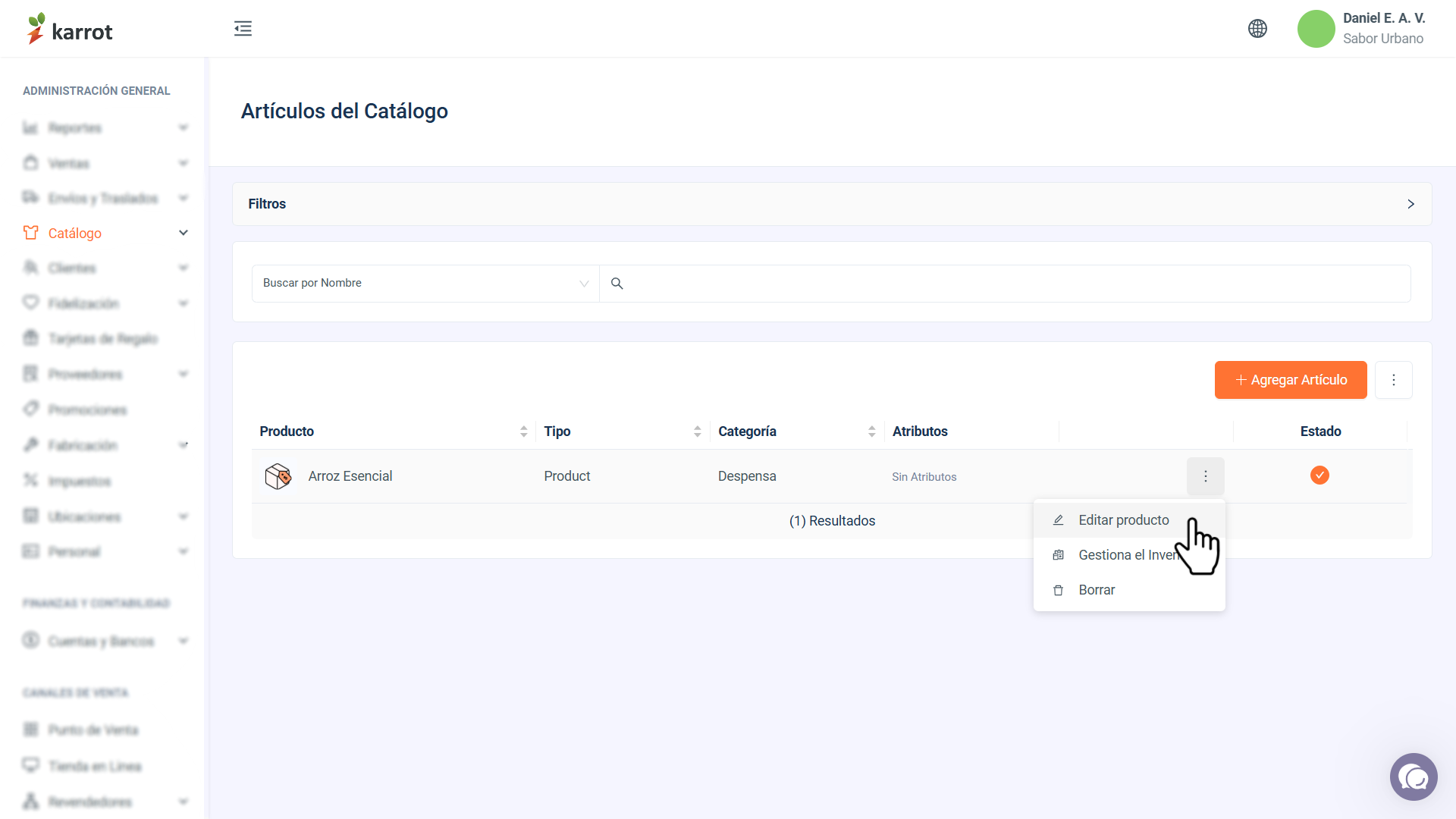Open more options beside Agregar Artículo
Image resolution: width=1456 pixels, height=819 pixels.
coord(1393,380)
